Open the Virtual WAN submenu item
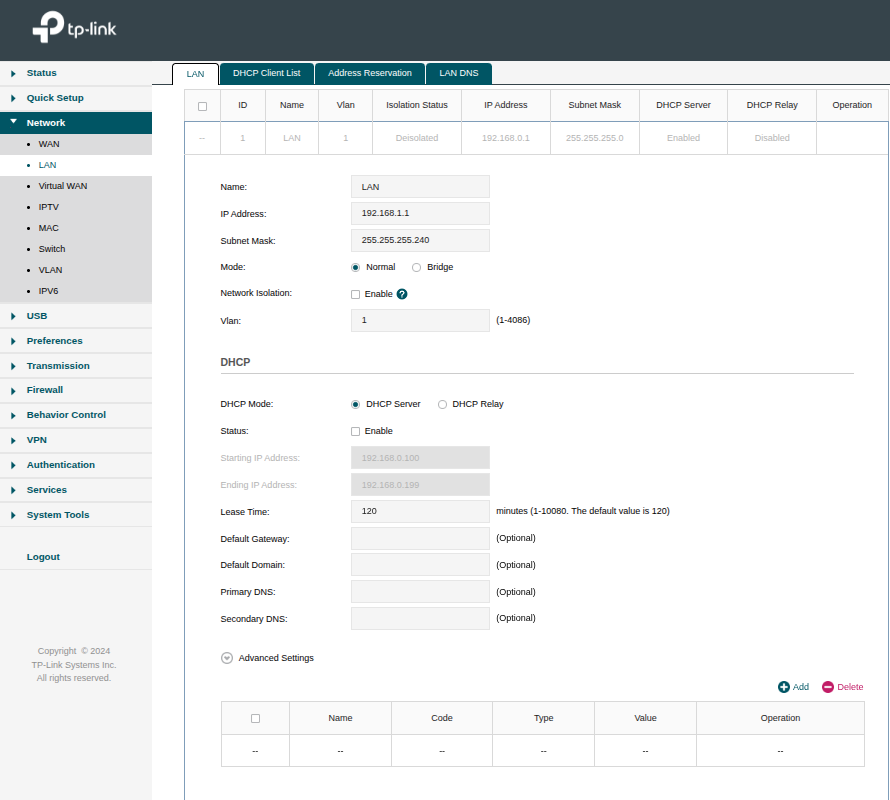Viewport: 890px width, 800px height. tap(76, 186)
